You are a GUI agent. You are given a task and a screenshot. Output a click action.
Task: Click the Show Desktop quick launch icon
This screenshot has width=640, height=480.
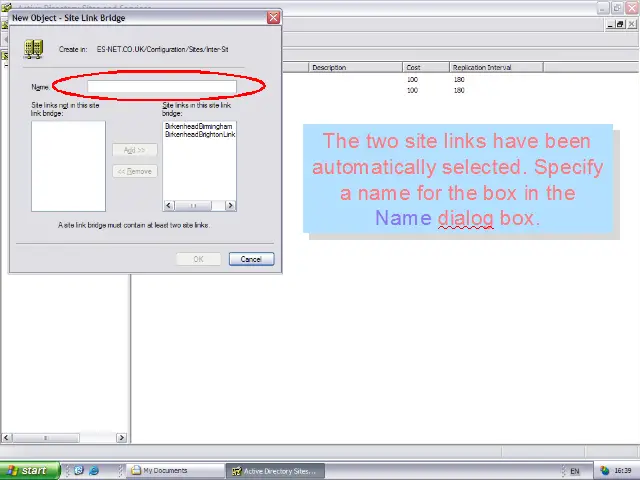click(x=79, y=470)
